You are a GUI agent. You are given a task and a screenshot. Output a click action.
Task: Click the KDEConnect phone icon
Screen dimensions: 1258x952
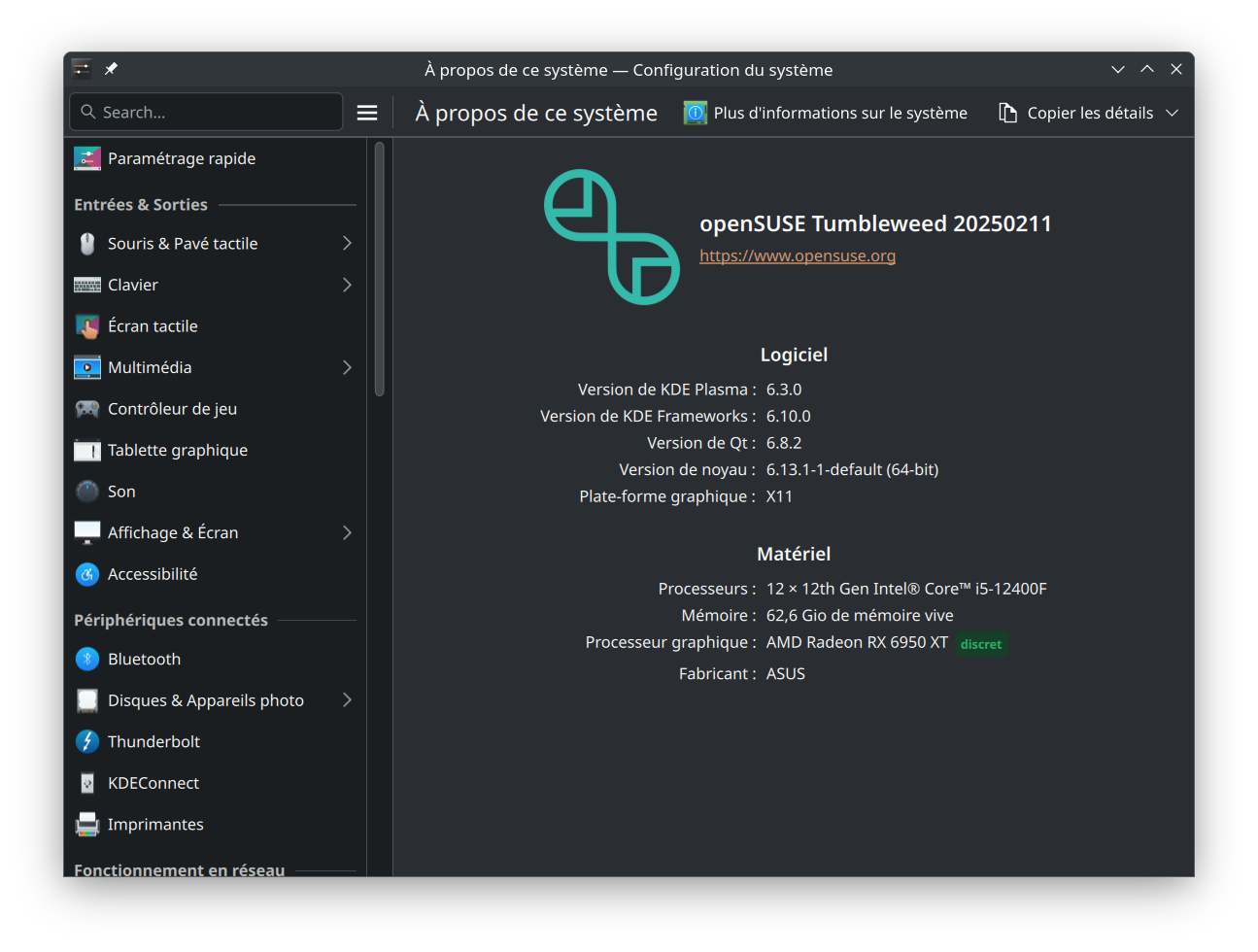[x=87, y=783]
